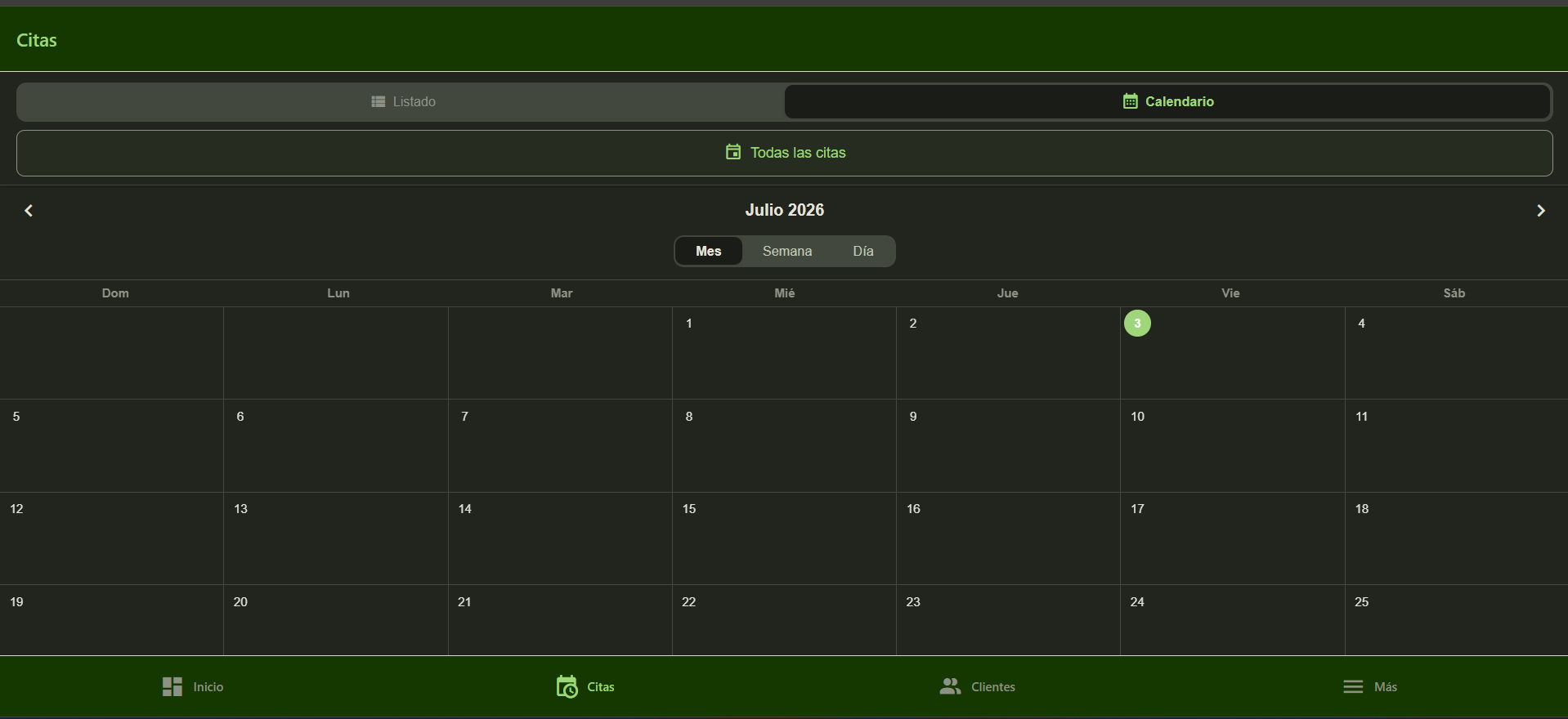
Task: Select the Calendario tab
Action: 1167,101
